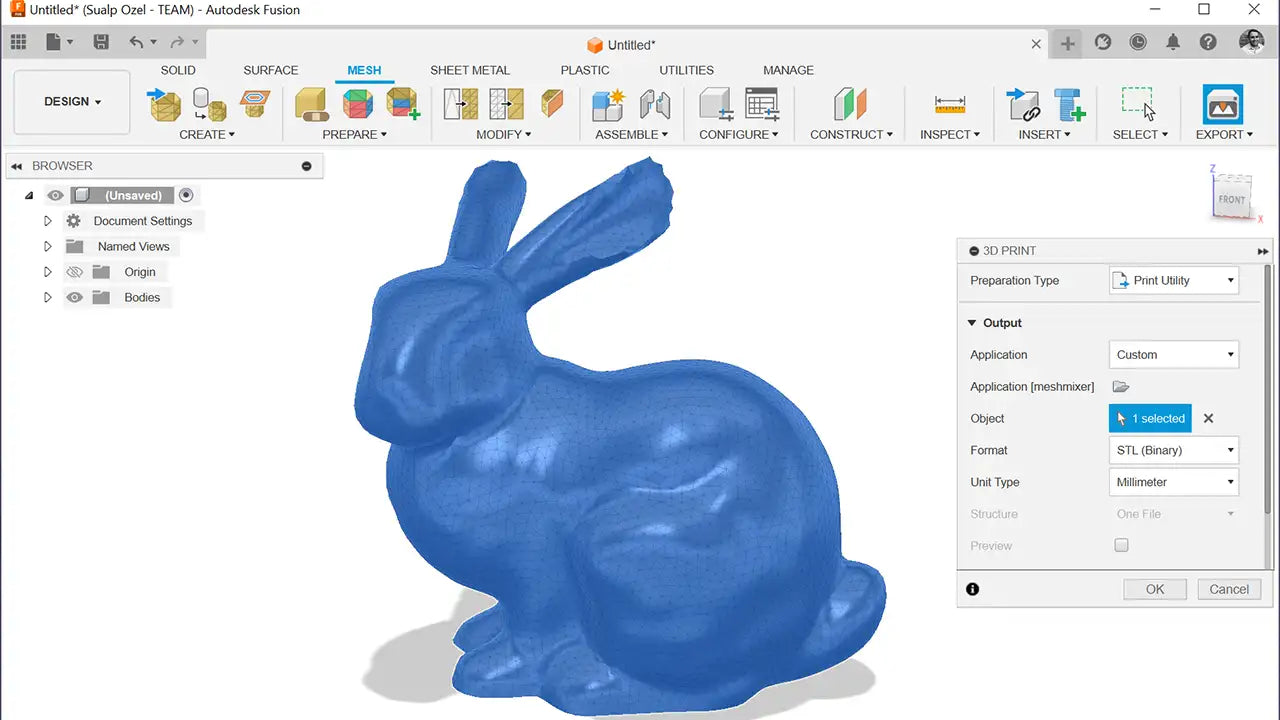Expand the 3D Print dialog double arrows
This screenshot has width=1280, height=720.
(1263, 251)
